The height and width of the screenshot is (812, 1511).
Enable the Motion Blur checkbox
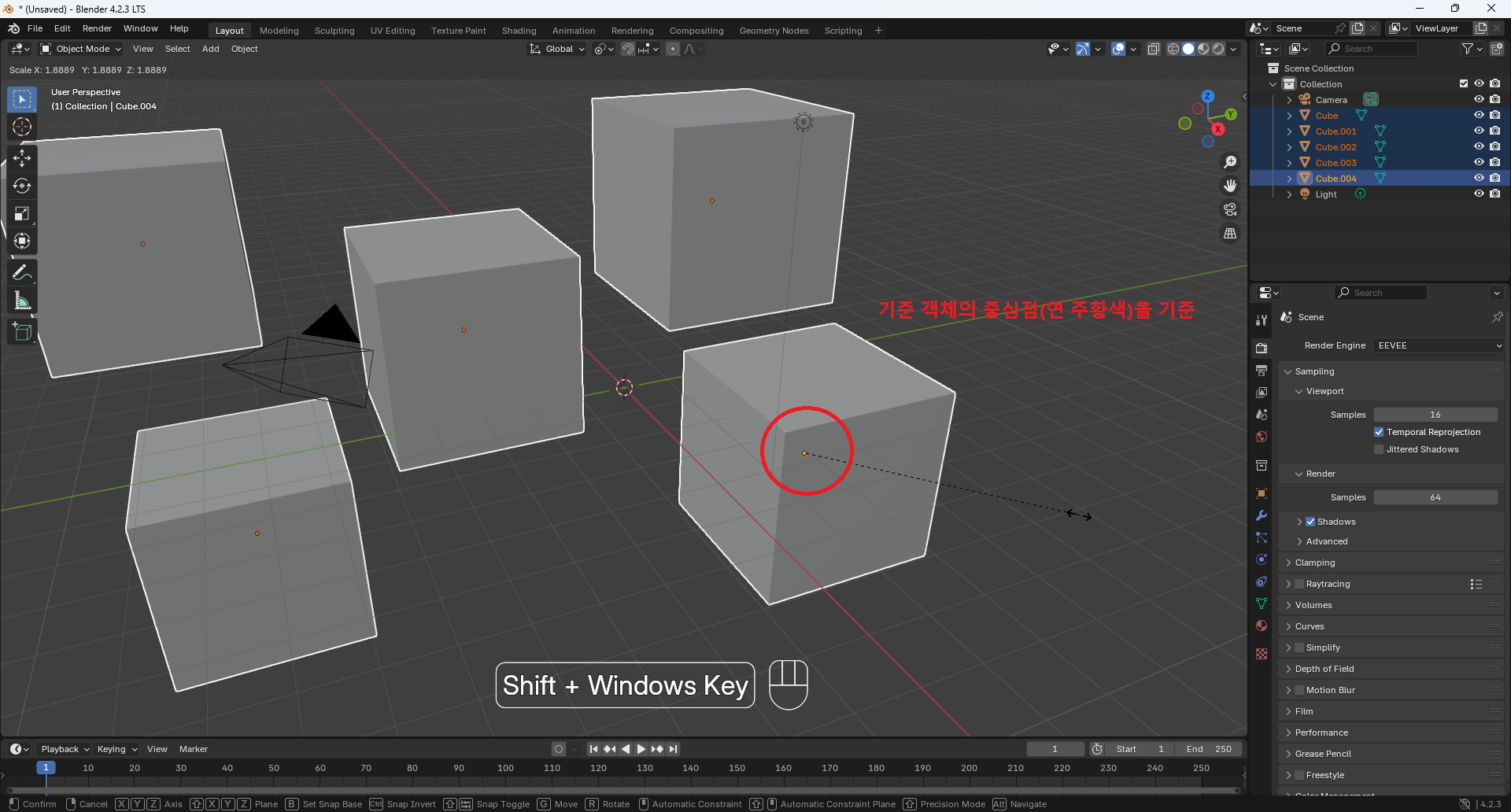pos(1299,690)
